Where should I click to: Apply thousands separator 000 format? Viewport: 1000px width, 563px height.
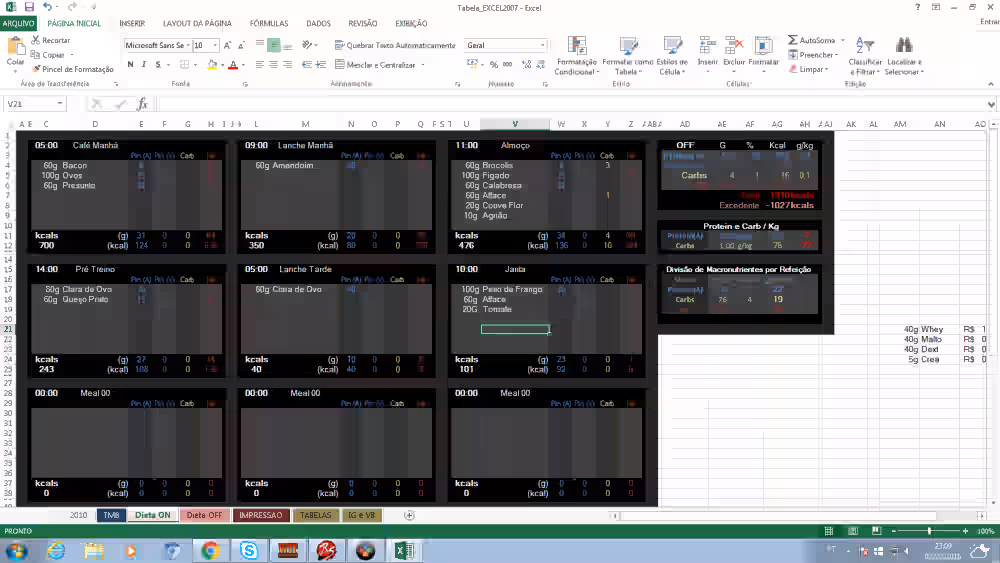pos(508,64)
